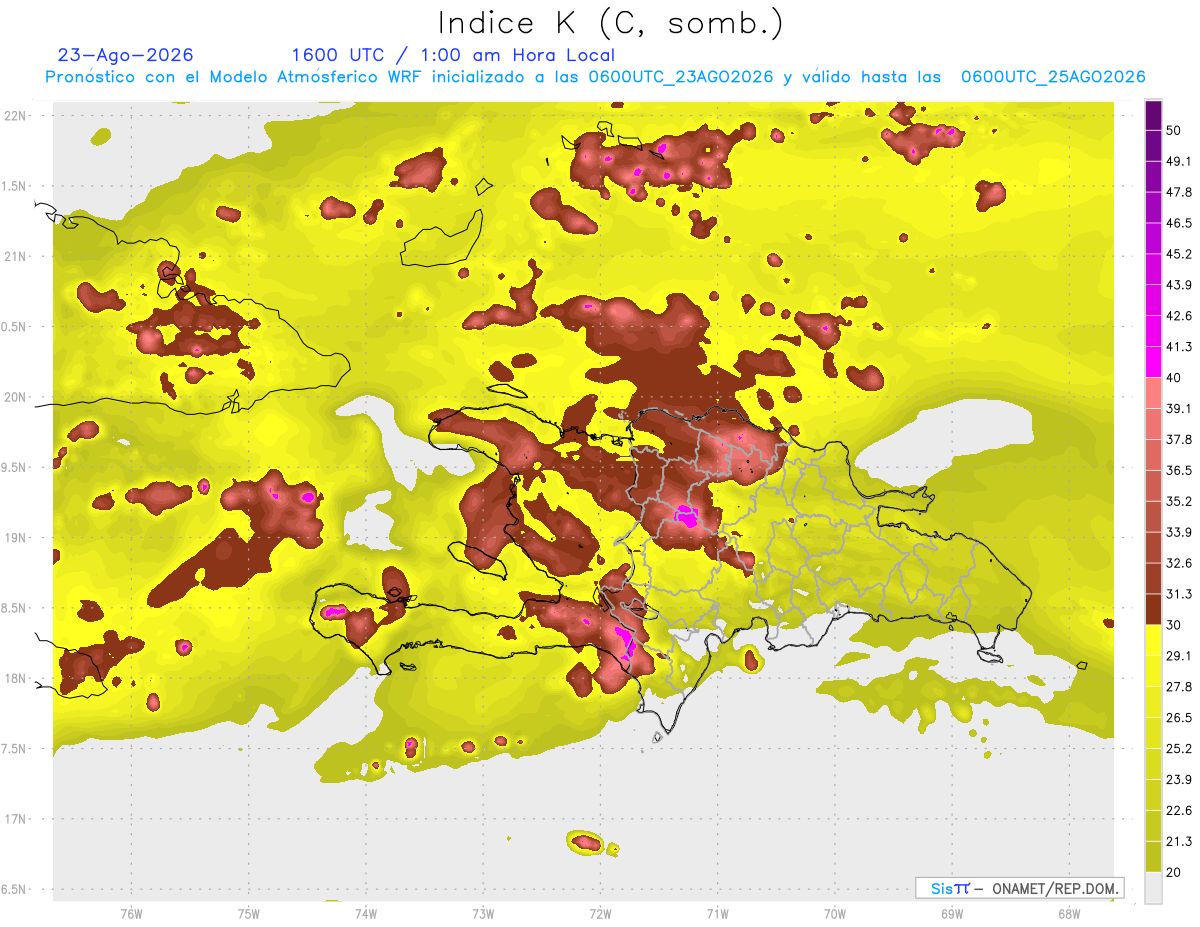Click the time label "1600 UTC / 1:00 am Hora Local"

pyautogui.click(x=453, y=55)
